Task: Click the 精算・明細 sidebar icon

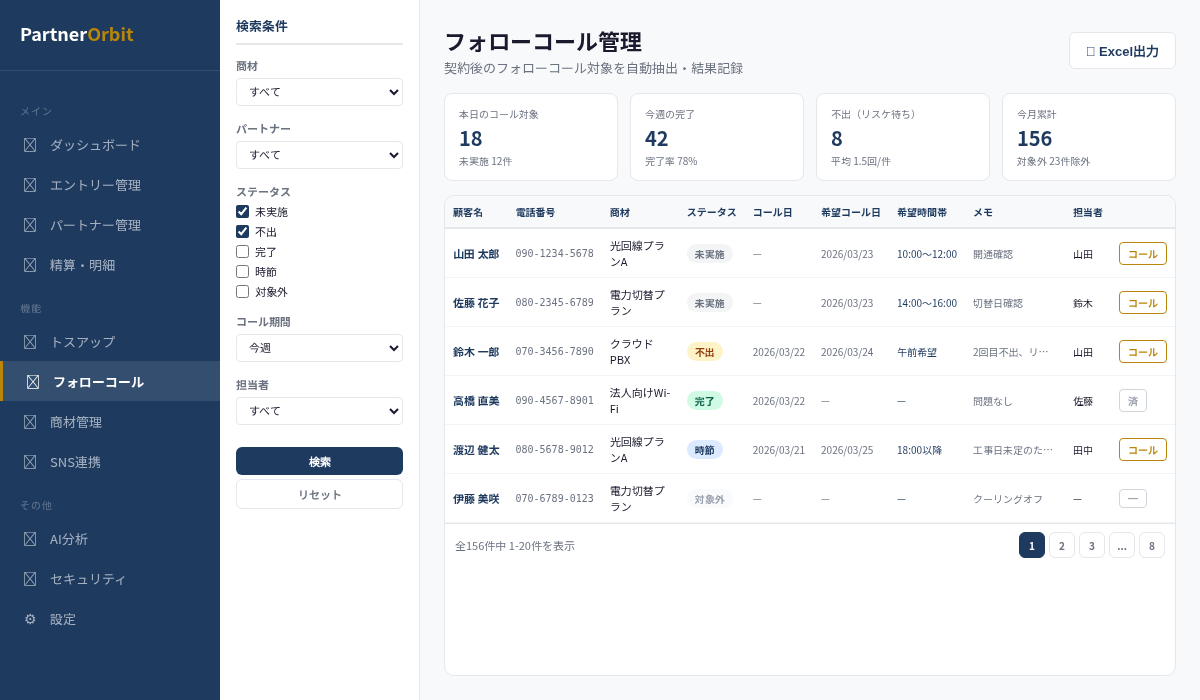Action: click(30, 265)
